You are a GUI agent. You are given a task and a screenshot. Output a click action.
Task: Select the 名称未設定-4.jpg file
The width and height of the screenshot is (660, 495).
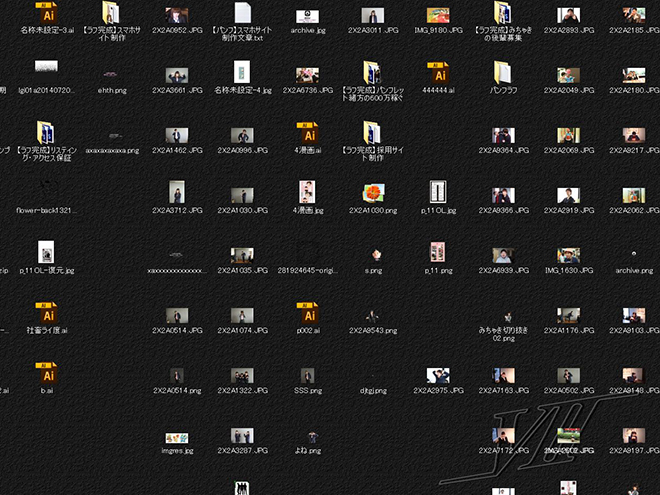[x=242, y=72]
